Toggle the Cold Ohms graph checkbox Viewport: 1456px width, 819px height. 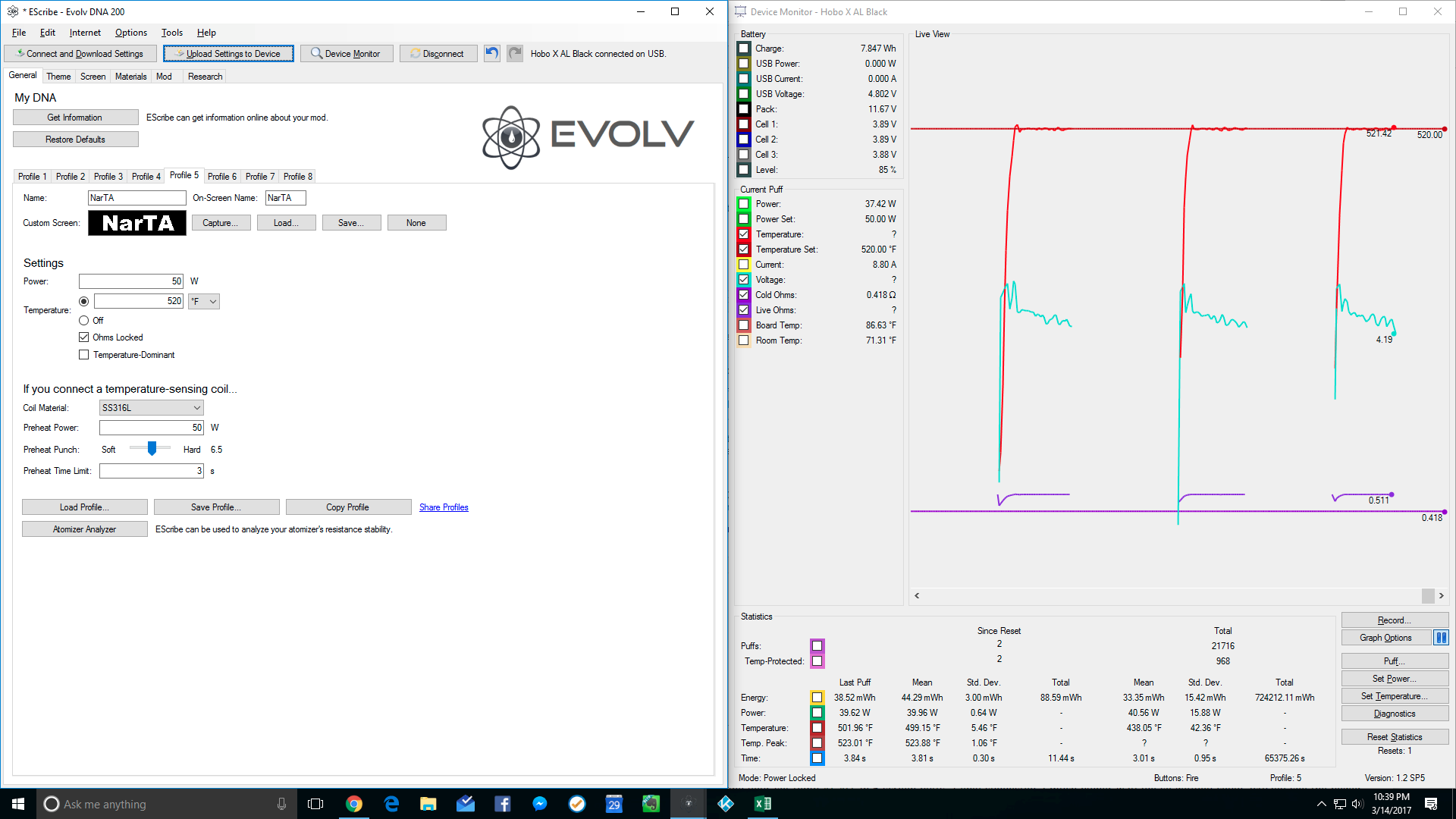(744, 295)
